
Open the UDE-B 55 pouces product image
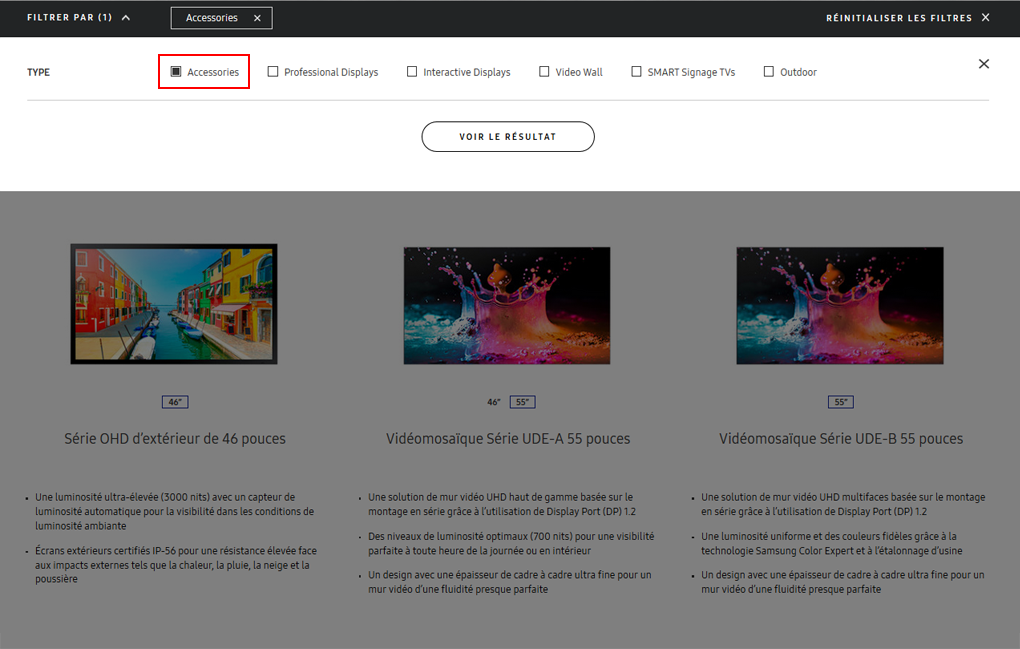[x=840, y=305]
